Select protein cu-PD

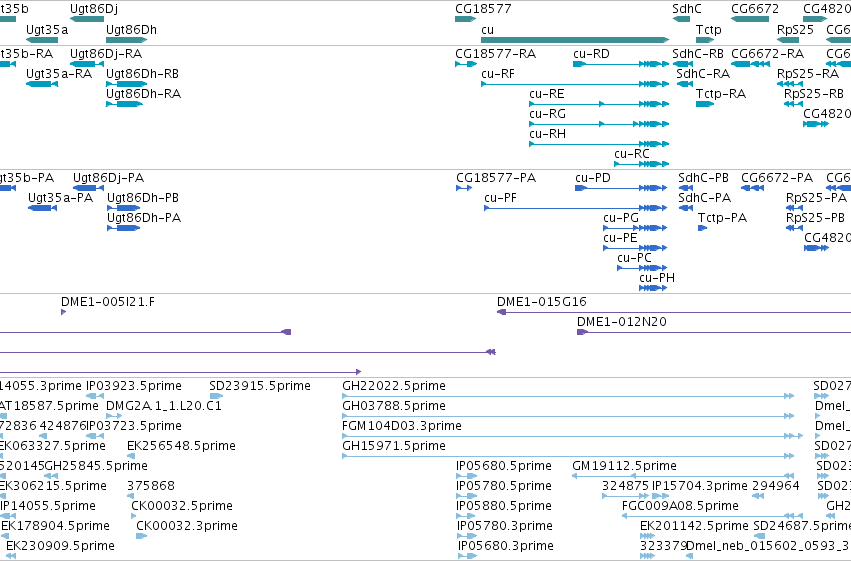[x=621, y=188]
